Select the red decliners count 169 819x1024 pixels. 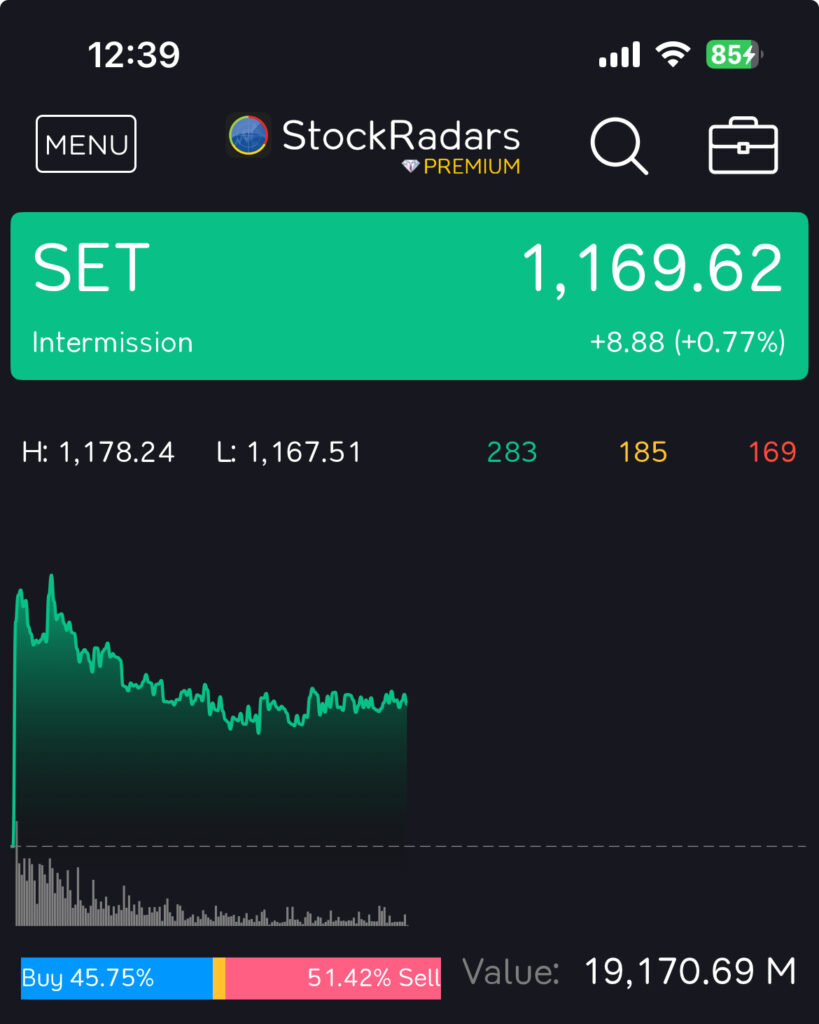coord(772,452)
